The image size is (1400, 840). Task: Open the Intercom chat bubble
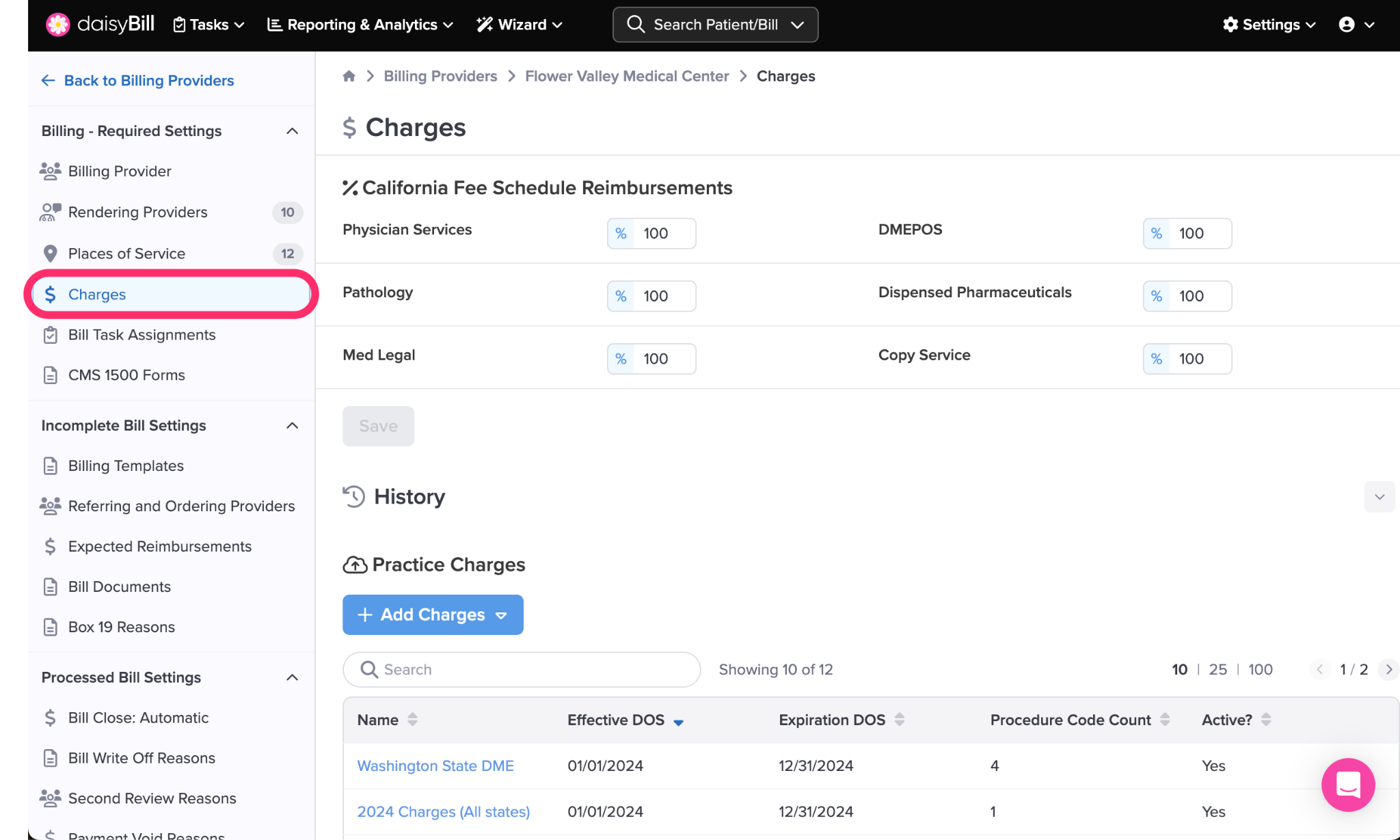pos(1347,784)
